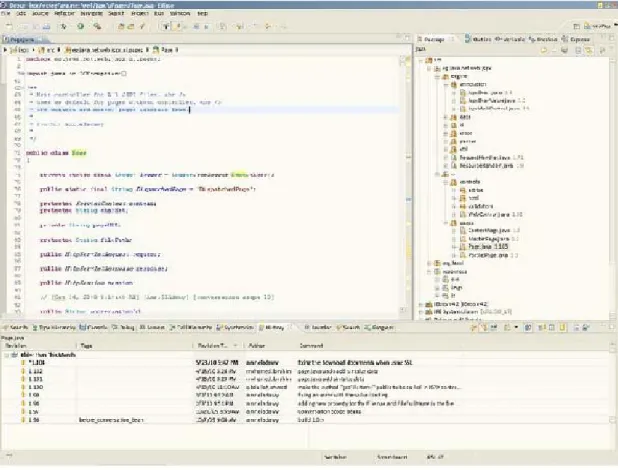
Task: Switch to the Variables view tab
Action: click(510, 39)
